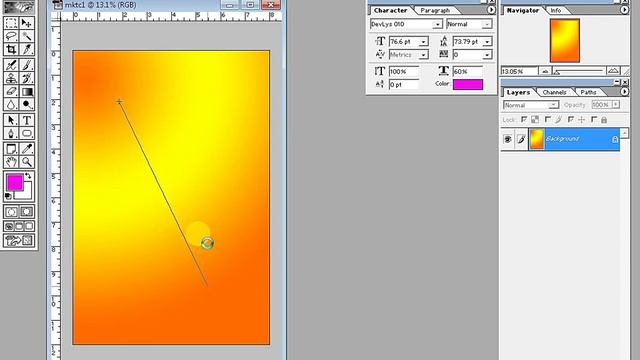Select the Notes tool
640x360 pixels.
[x=11, y=149]
